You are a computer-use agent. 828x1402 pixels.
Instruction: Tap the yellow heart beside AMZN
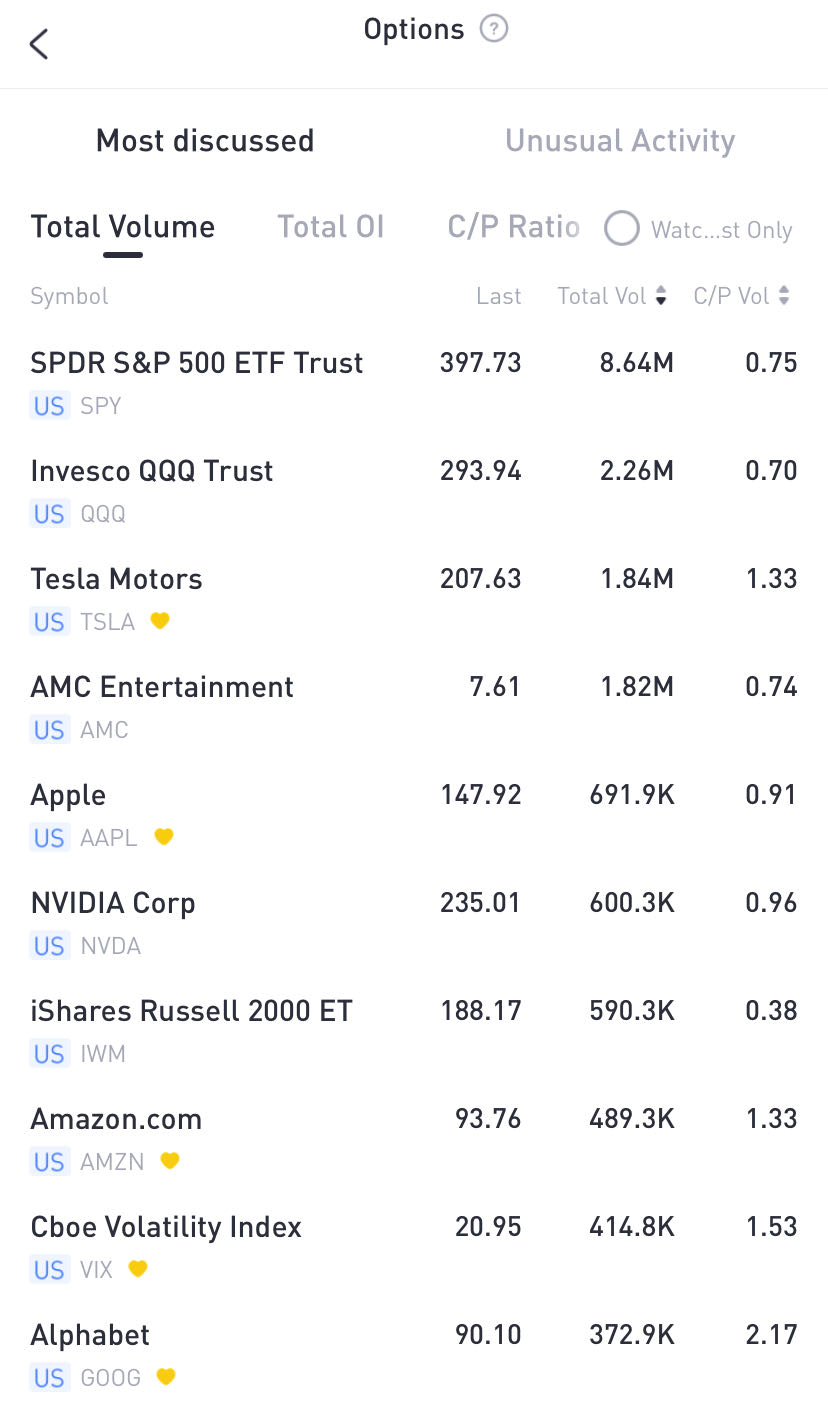pyautogui.click(x=170, y=1161)
